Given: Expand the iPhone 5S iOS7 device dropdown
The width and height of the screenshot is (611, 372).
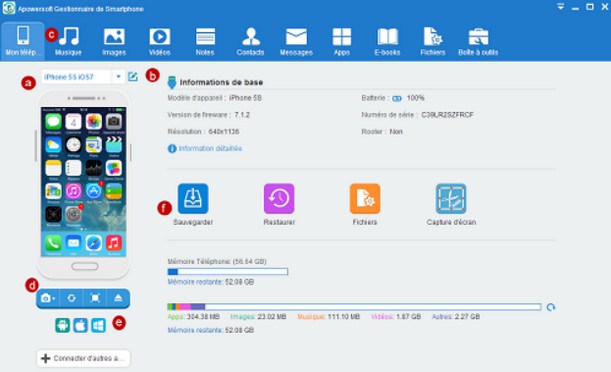Looking at the screenshot, I should tap(118, 77).
